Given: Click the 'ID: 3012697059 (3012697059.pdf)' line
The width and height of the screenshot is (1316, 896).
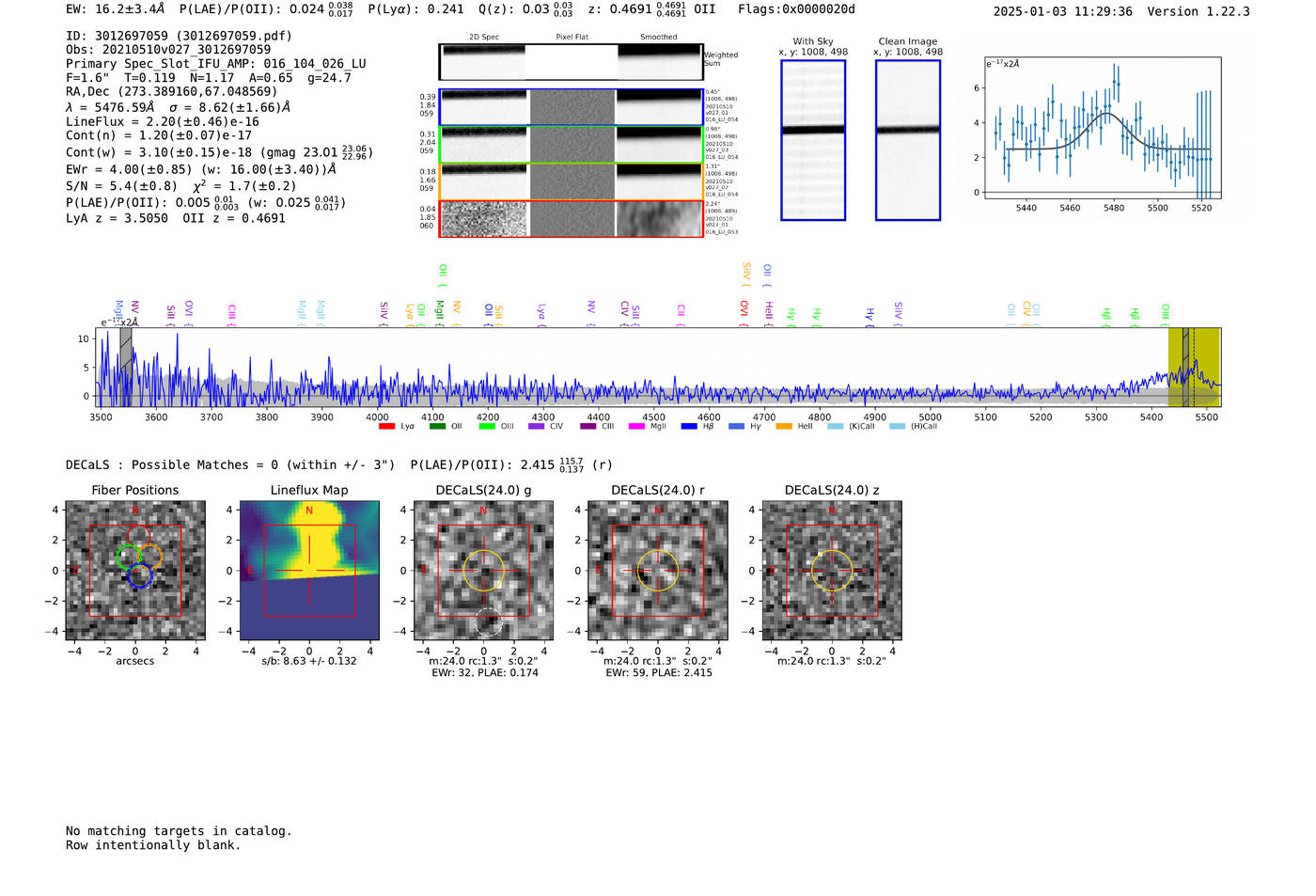Looking at the screenshot, I should [179, 36].
